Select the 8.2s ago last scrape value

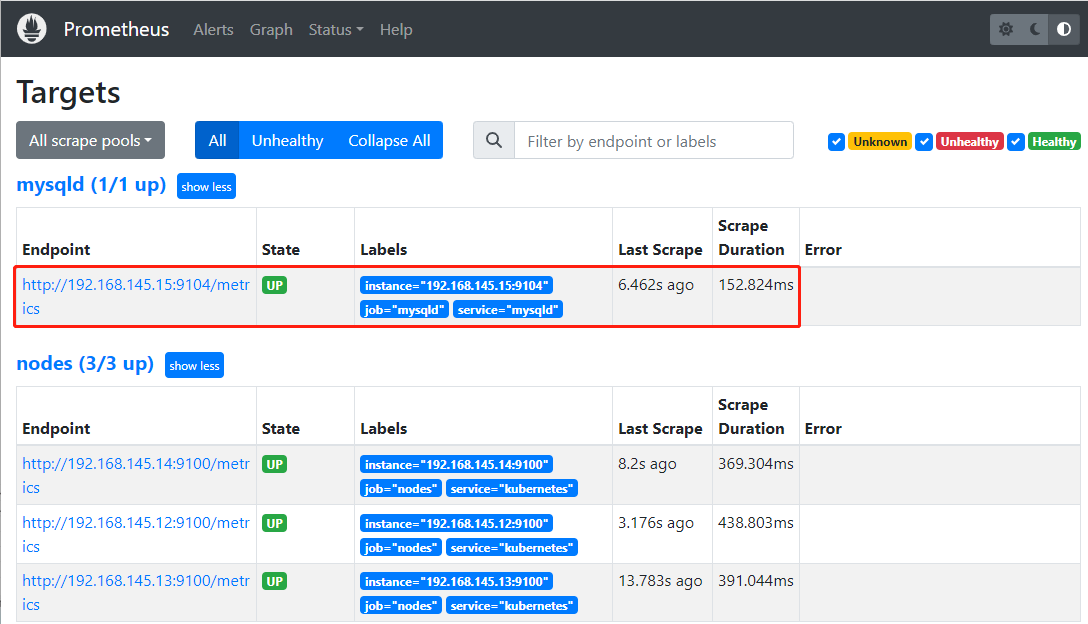point(647,464)
